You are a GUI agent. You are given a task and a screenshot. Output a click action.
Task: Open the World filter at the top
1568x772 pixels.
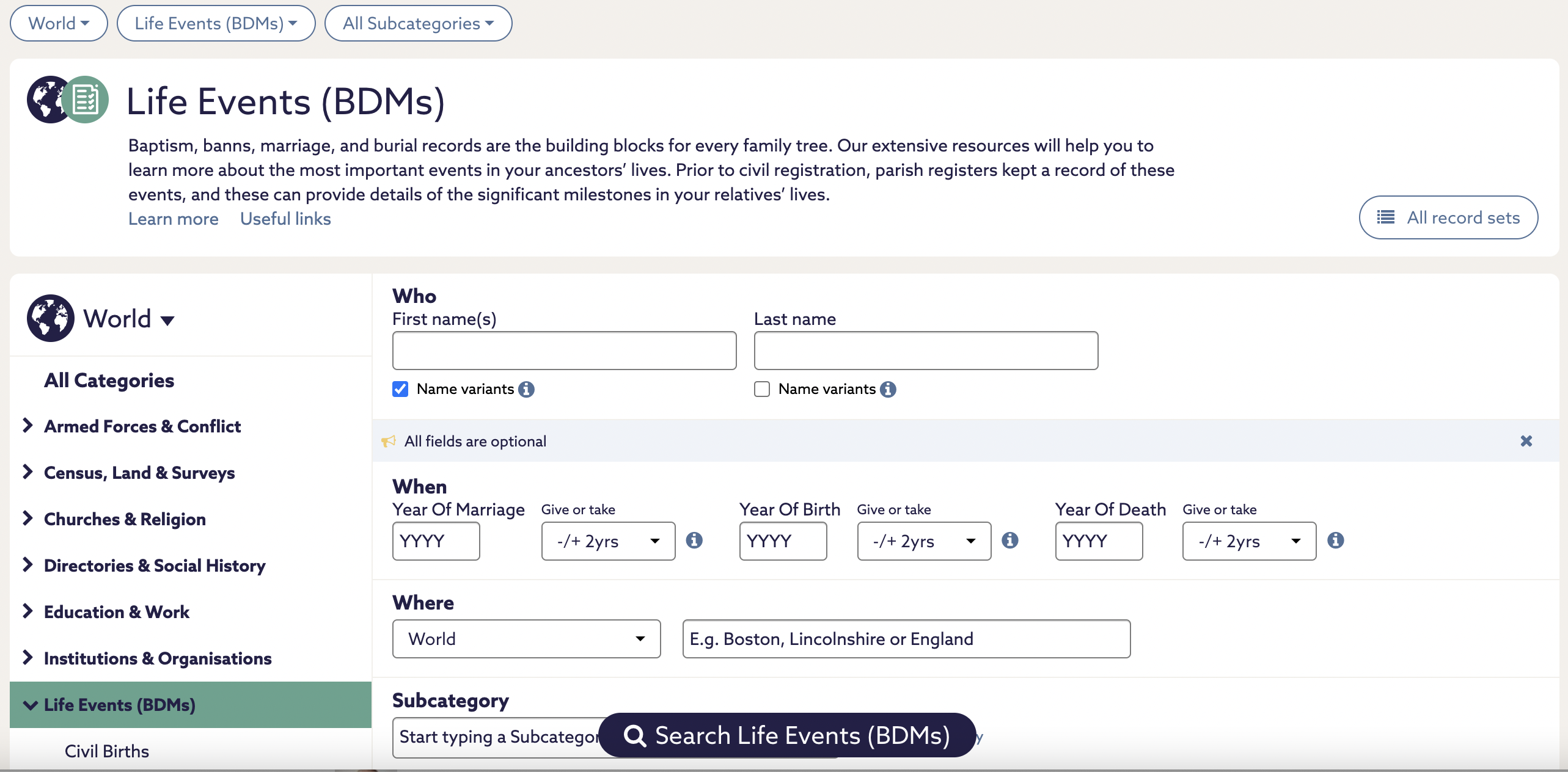[x=58, y=23]
